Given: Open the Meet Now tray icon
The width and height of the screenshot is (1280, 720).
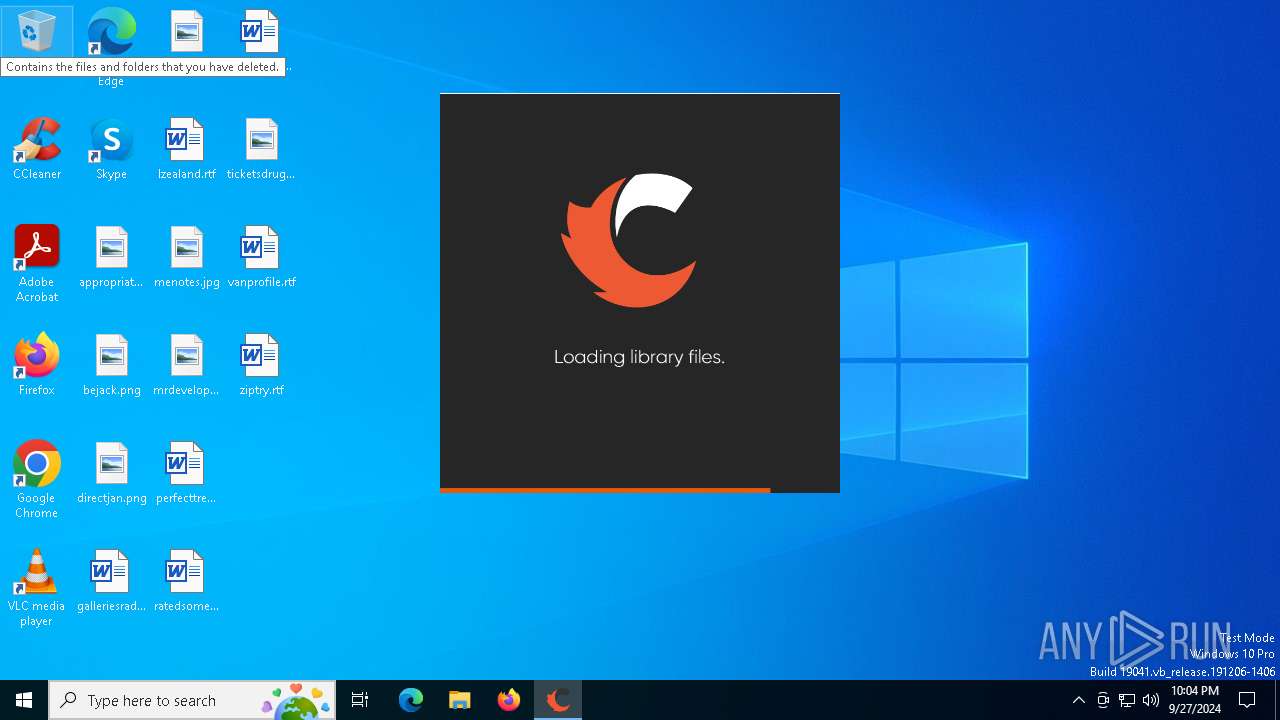Looking at the screenshot, I should pos(1103,700).
